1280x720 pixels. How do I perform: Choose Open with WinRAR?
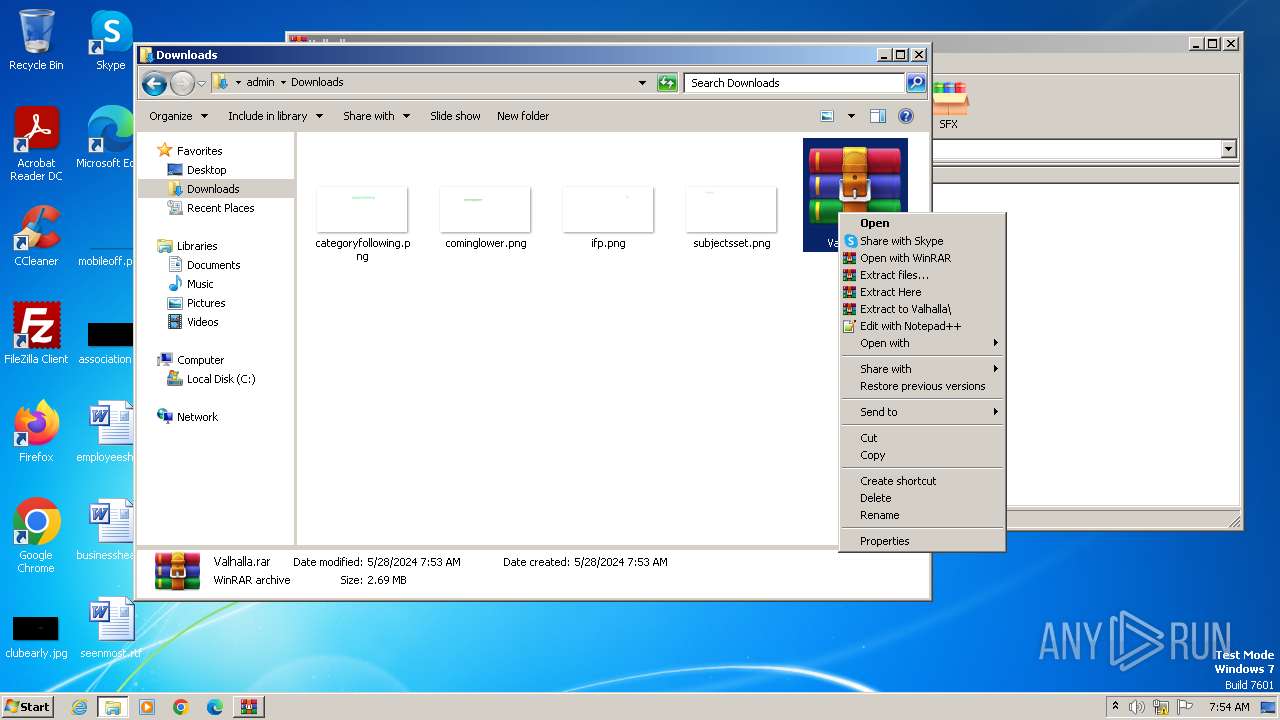click(x=922, y=258)
